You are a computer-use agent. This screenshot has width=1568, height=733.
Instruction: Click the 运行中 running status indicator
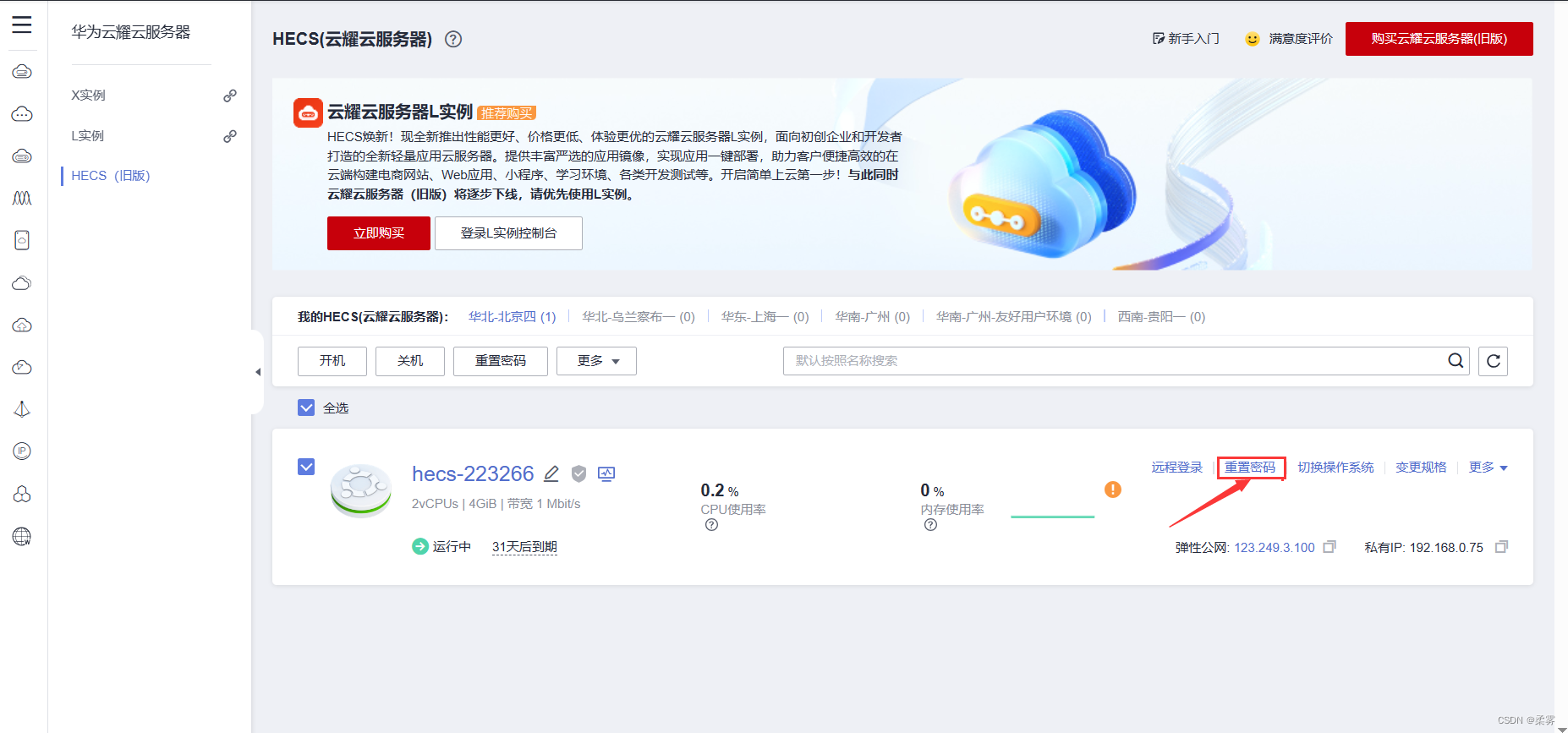tap(441, 547)
